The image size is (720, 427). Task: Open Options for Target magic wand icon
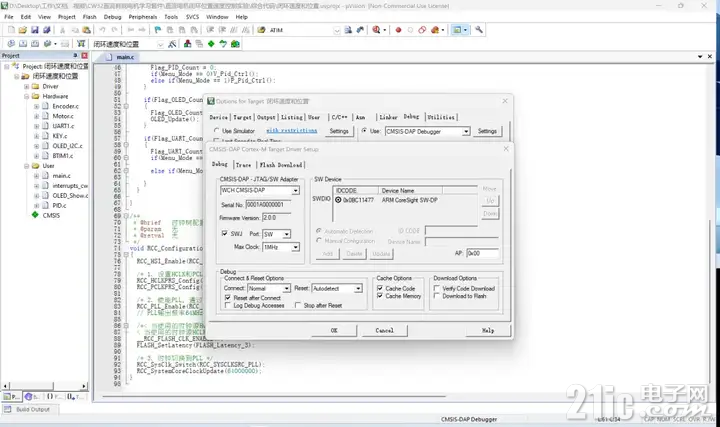point(172,44)
